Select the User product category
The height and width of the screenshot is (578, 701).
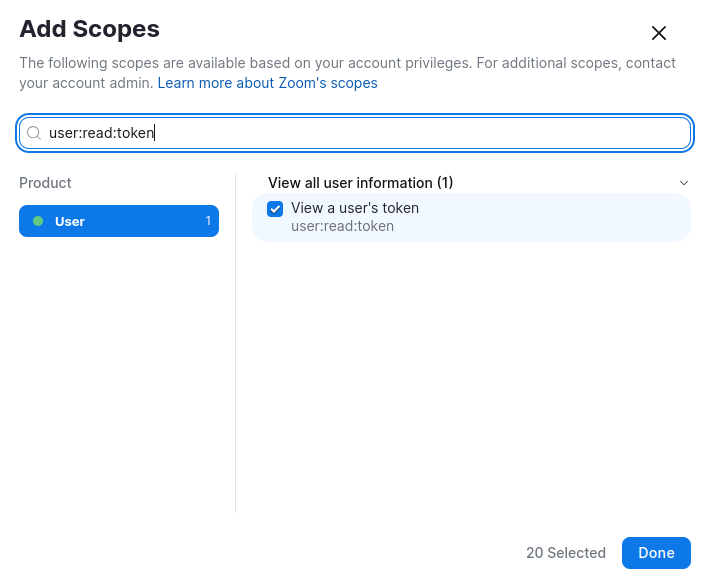tap(119, 221)
